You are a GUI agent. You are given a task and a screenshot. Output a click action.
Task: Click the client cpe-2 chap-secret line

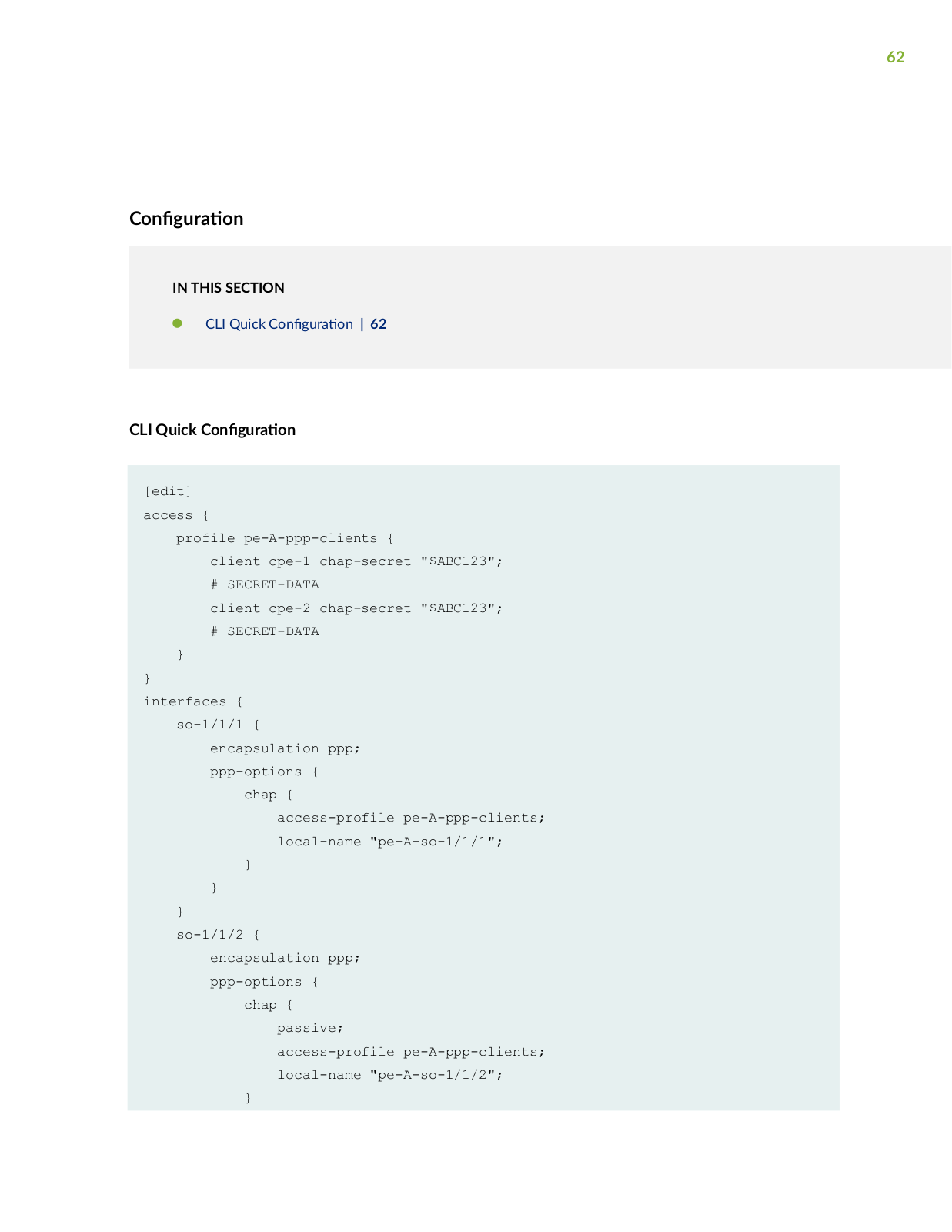point(356,608)
